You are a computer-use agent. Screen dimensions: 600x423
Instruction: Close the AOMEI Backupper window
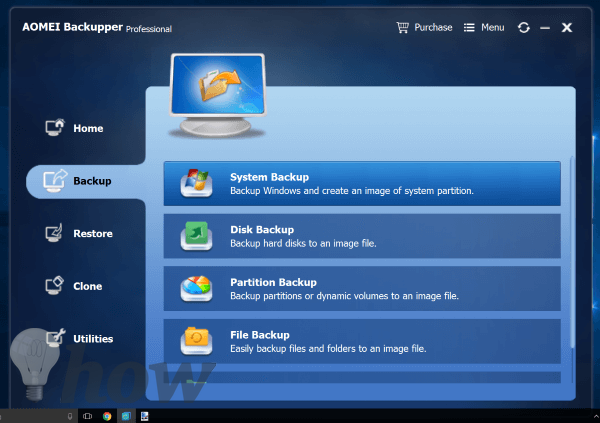pos(567,28)
